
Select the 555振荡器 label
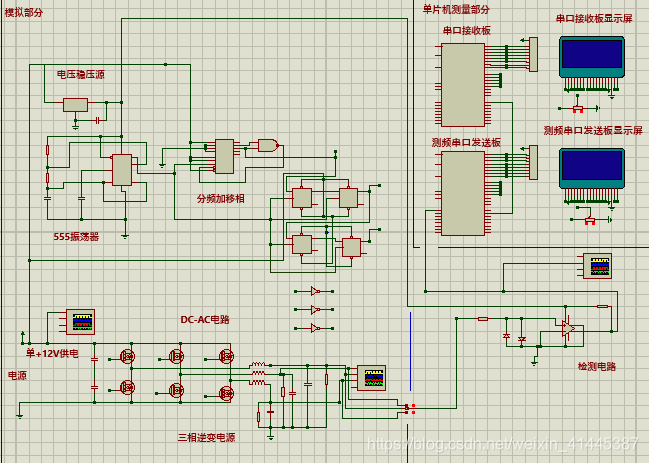(x=76, y=237)
